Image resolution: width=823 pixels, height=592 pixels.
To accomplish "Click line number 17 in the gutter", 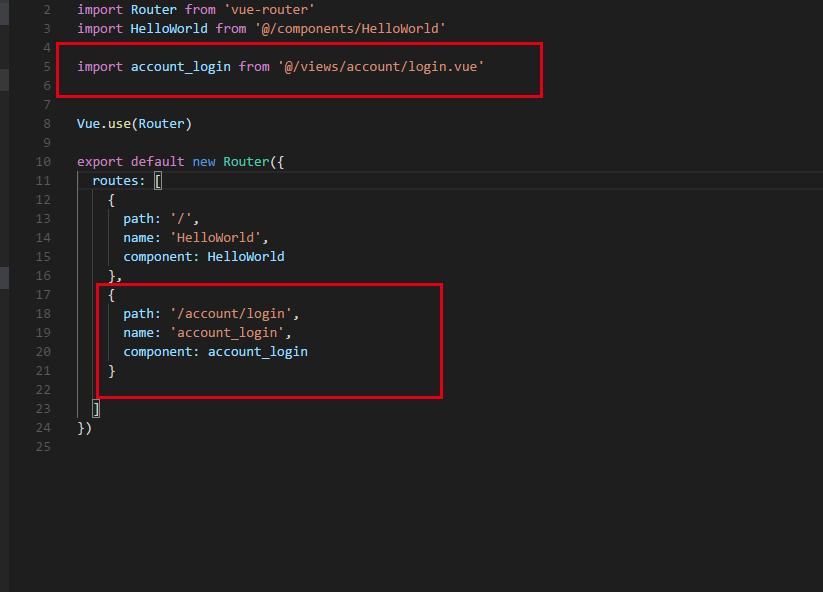I will point(42,295).
